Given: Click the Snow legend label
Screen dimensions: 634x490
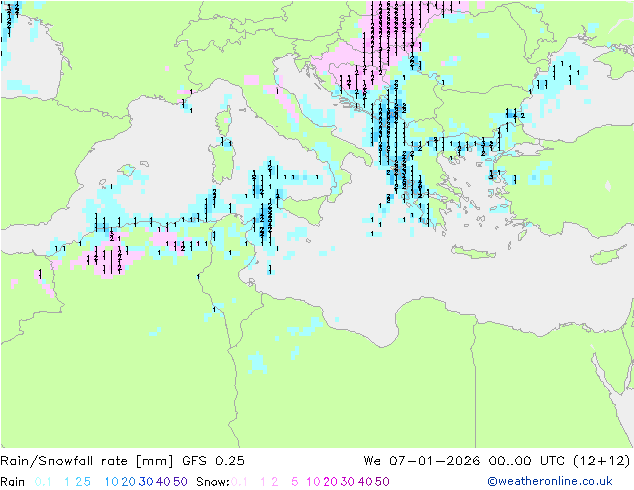Looking at the screenshot, I should [x=213, y=482].
